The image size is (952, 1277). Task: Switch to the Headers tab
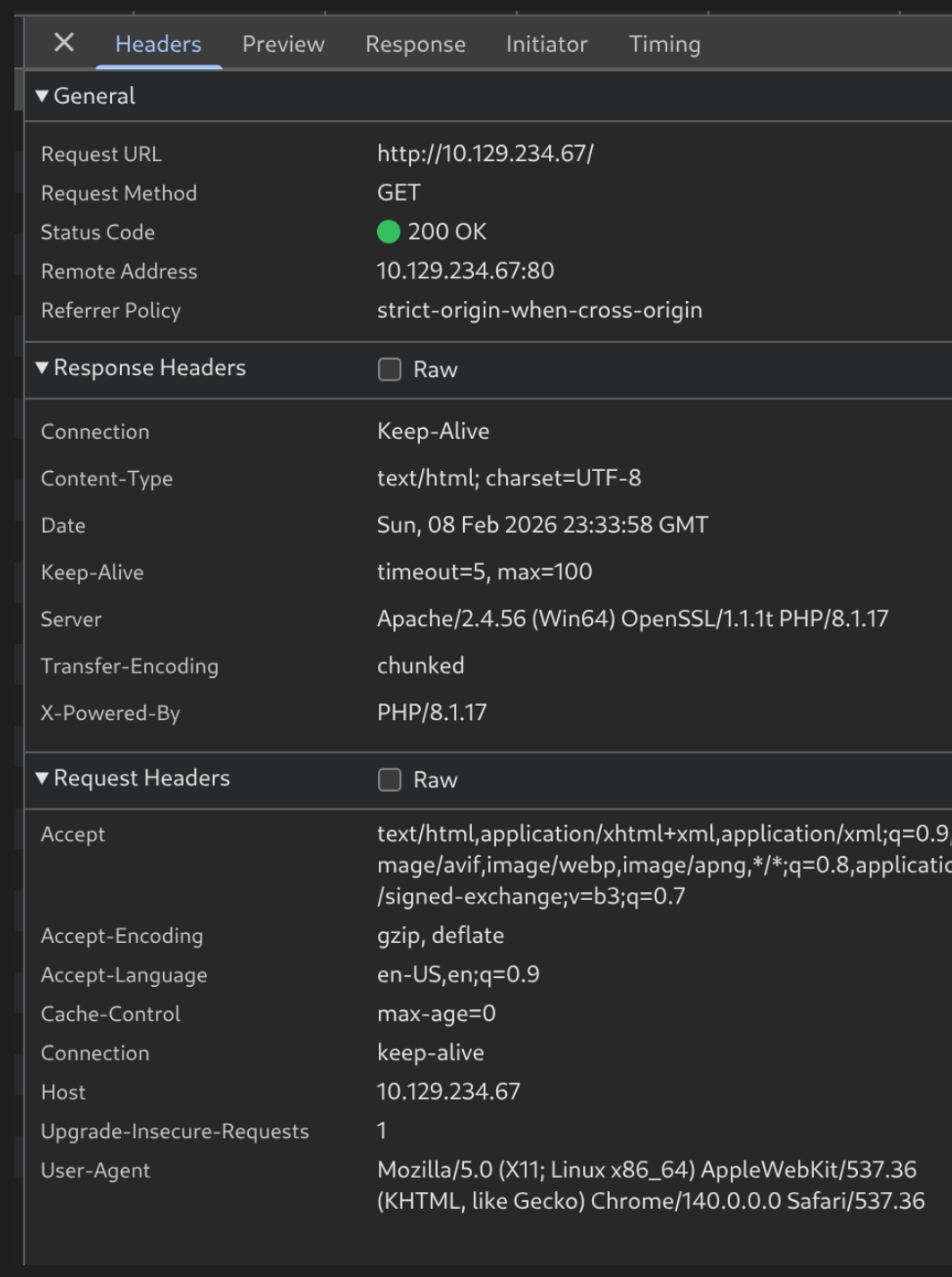click(159, 44)
